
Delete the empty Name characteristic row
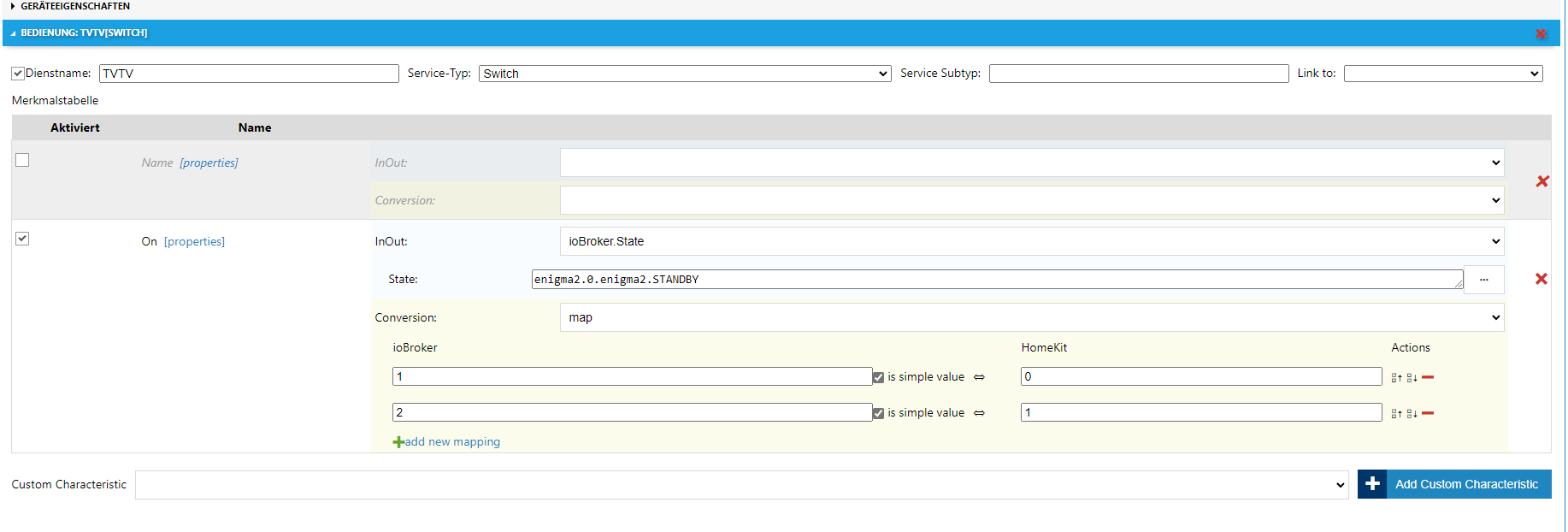pyautogui.click(x=1541, y=181)
